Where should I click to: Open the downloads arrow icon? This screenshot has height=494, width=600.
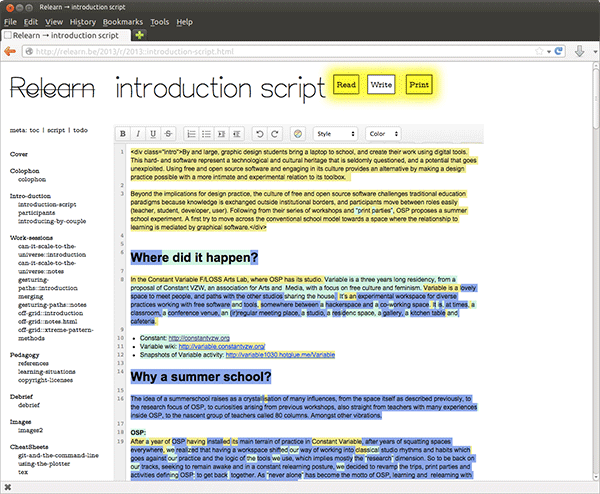580,51
